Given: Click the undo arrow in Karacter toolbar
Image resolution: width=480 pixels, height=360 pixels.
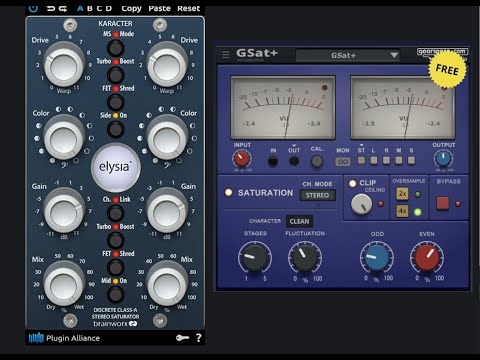Looking at the screenshot, I should click(x=51, y=8).
